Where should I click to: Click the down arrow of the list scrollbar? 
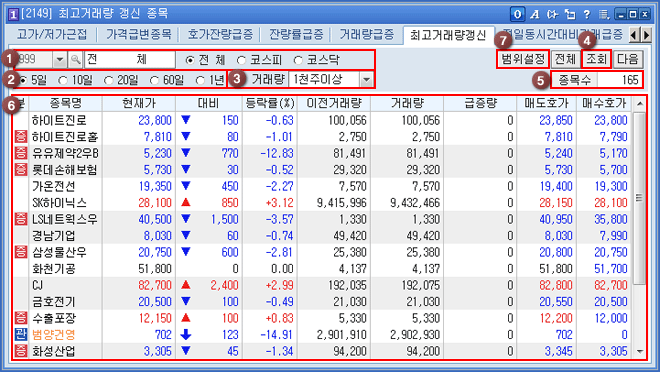pyautogui.click(x=640, y=351)
